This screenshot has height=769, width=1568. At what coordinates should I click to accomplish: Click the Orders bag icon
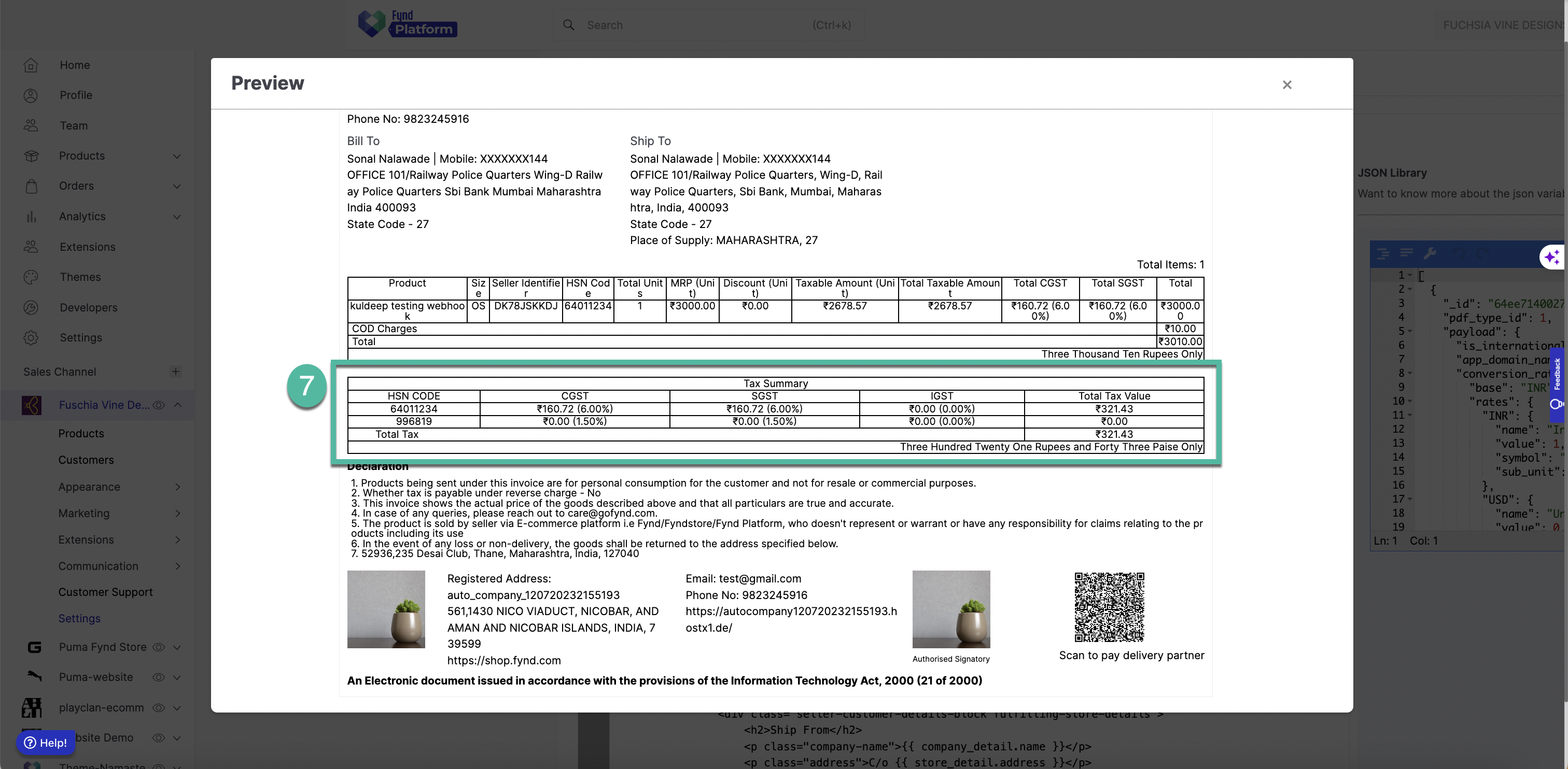[31, 186]
